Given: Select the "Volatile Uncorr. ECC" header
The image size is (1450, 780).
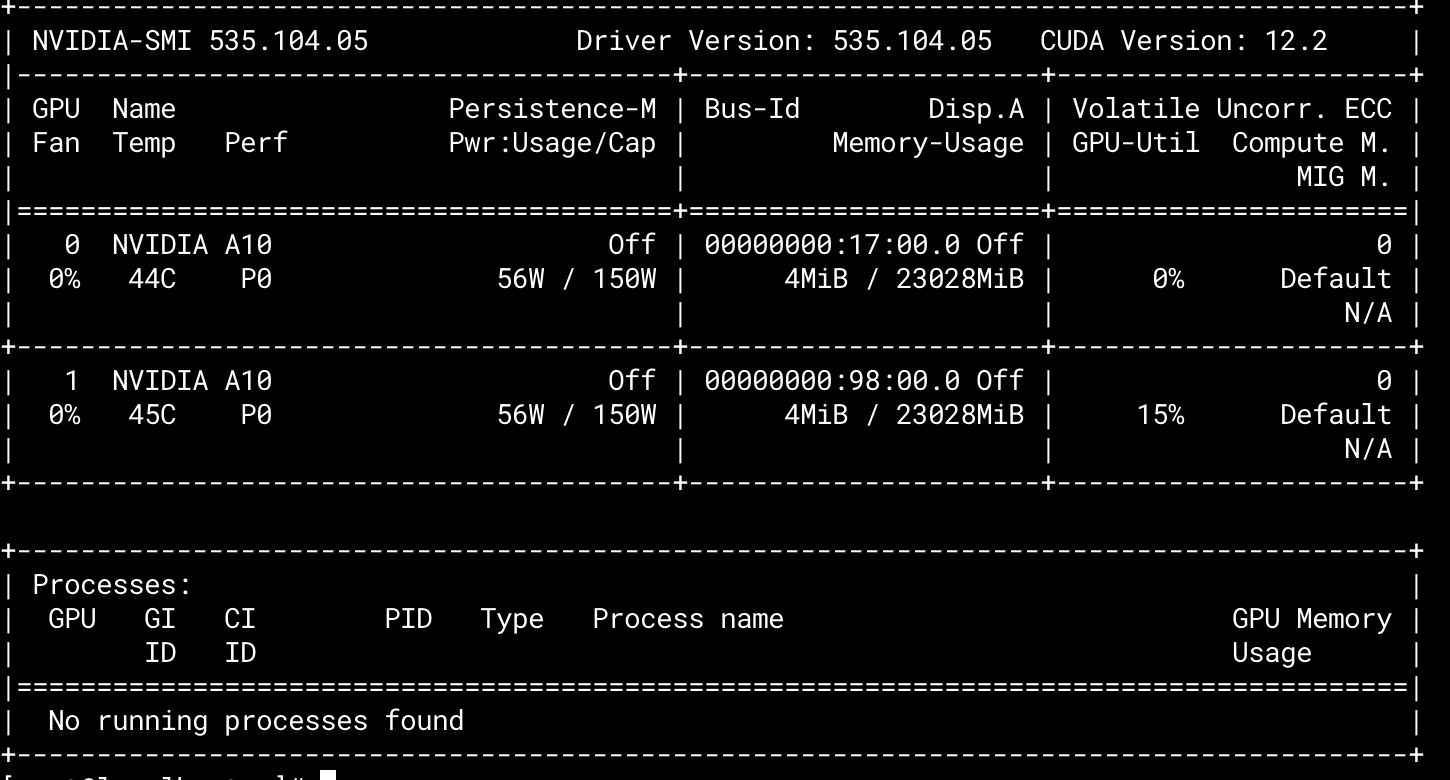Looking at the screenshot, I should tap(1232, 109).
